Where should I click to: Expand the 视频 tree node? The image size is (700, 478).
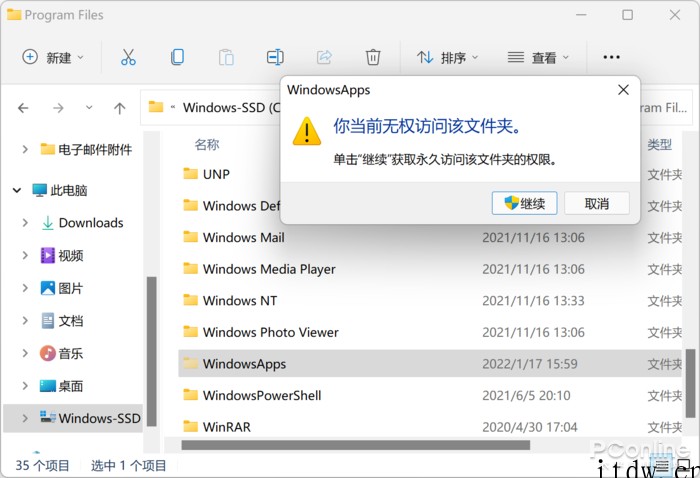25,255
